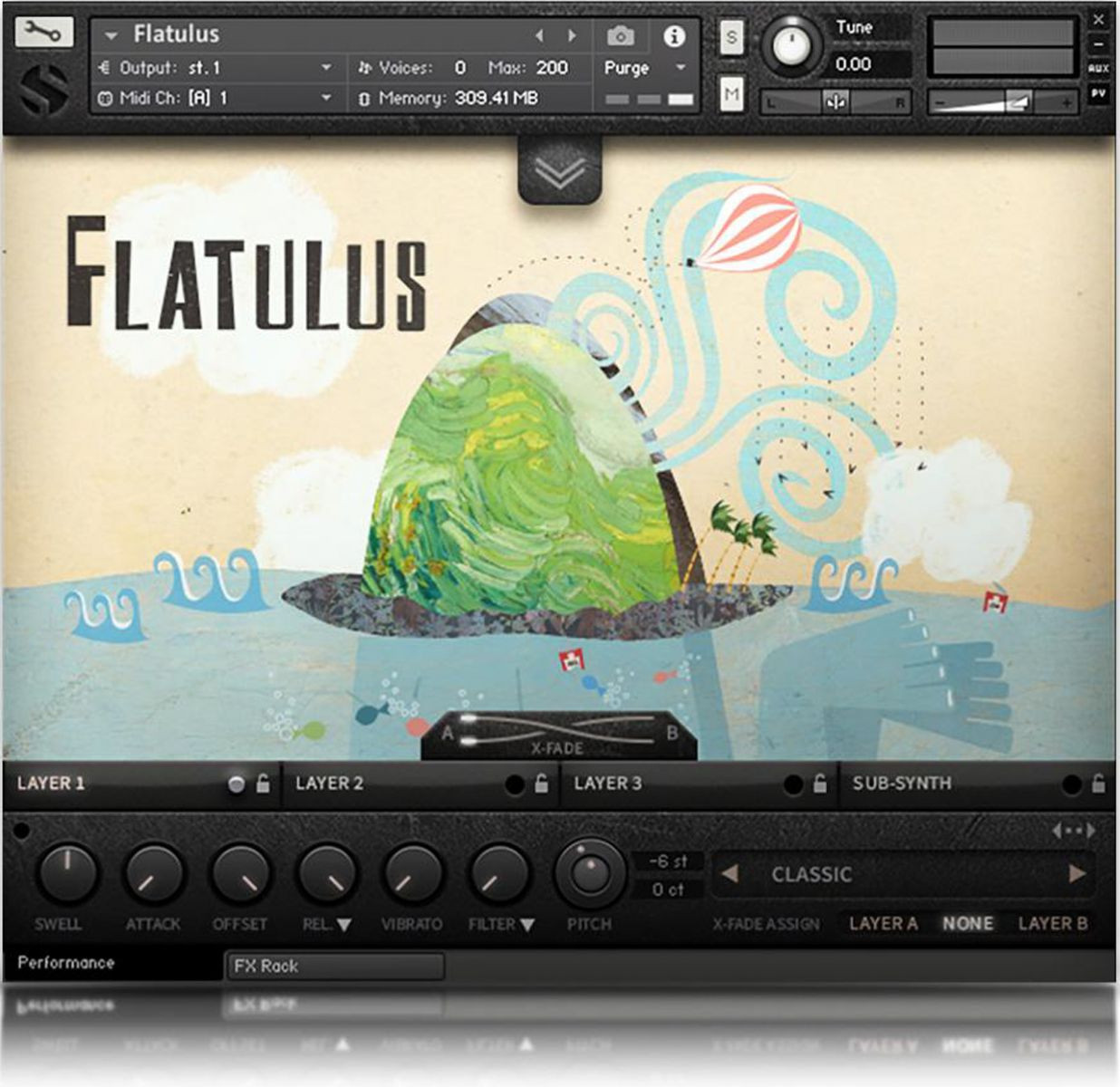Switch to the FX Rack tab

[x=334, y=967]
